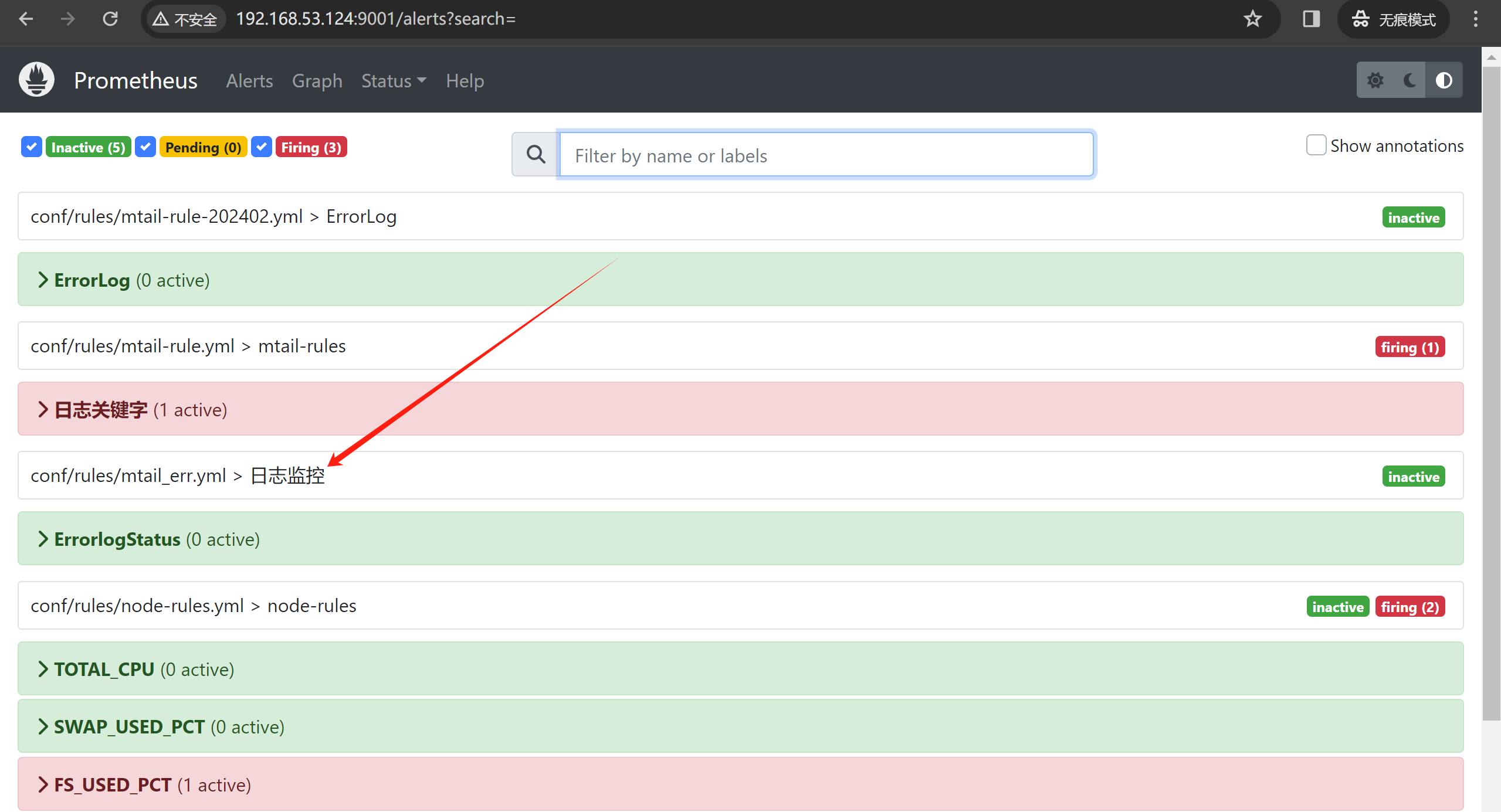
Task: Click the magnifier search icon
Action: [x=536, y=155]
